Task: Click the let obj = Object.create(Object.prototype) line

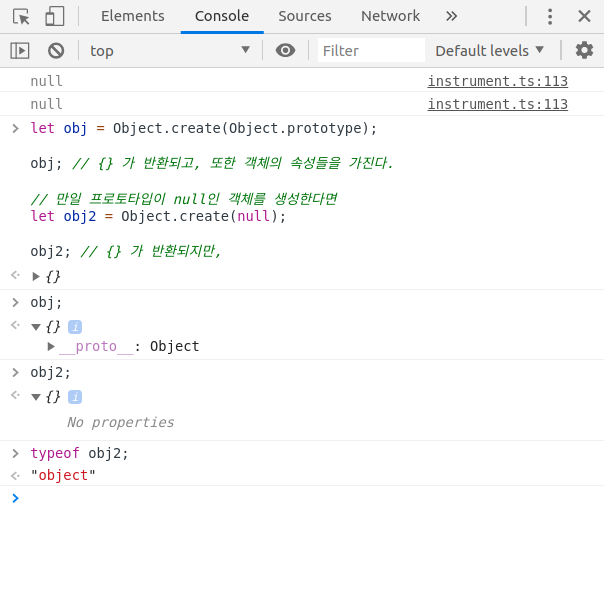Action: click(x=204, y=128)
